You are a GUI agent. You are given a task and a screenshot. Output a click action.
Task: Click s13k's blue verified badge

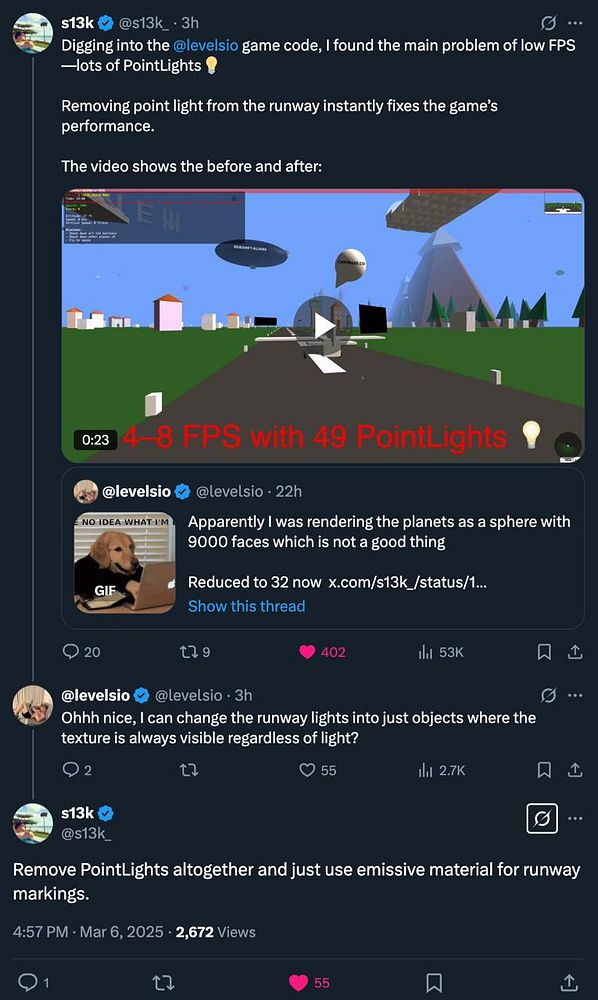pos(104,18)
